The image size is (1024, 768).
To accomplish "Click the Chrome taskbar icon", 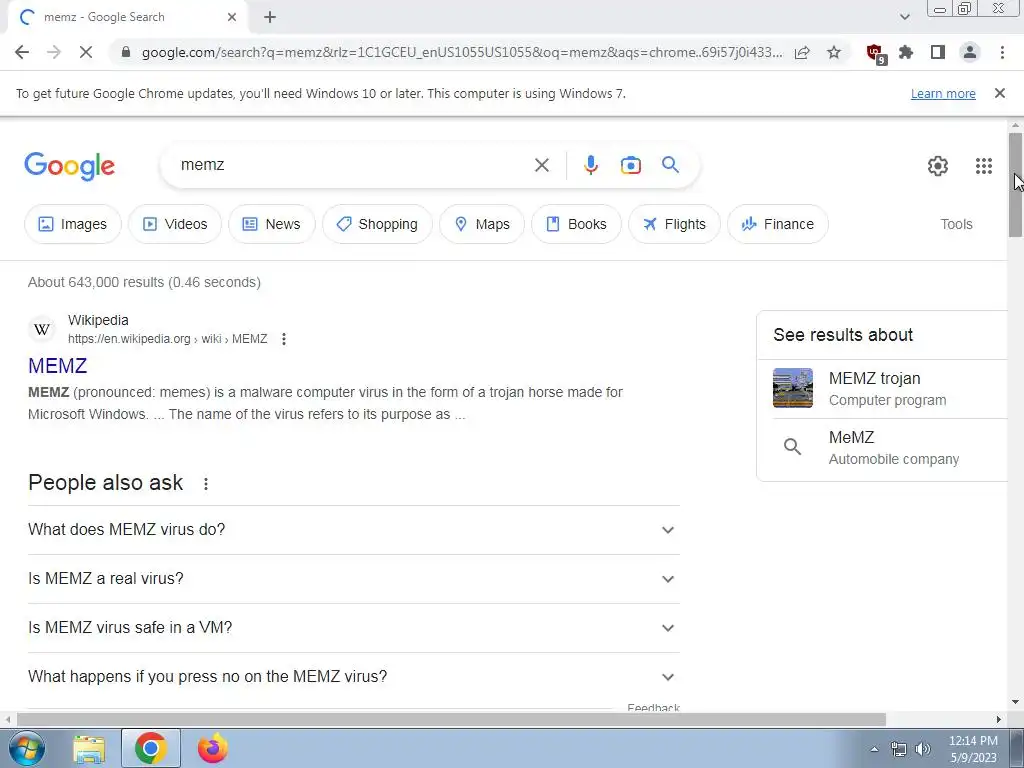I will pos(150,748).
